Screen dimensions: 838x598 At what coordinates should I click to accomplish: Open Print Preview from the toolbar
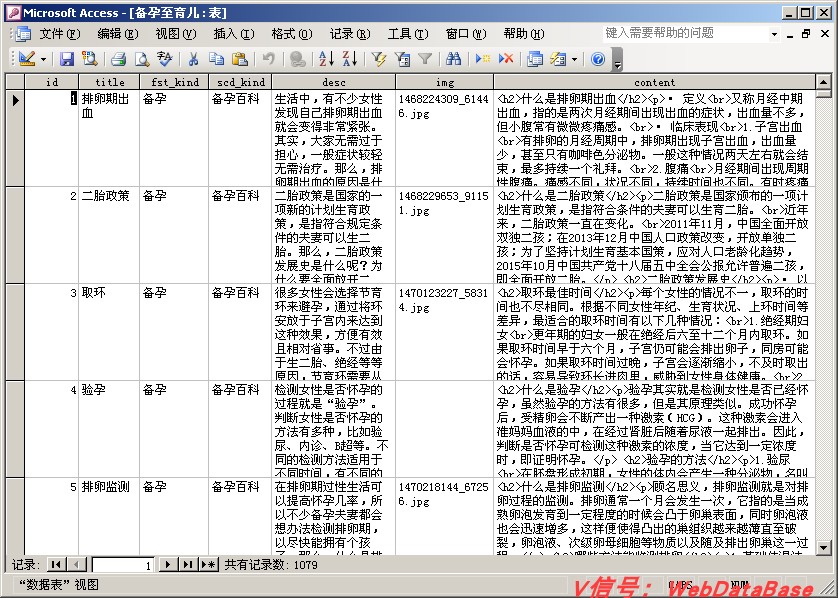point(142,59)
